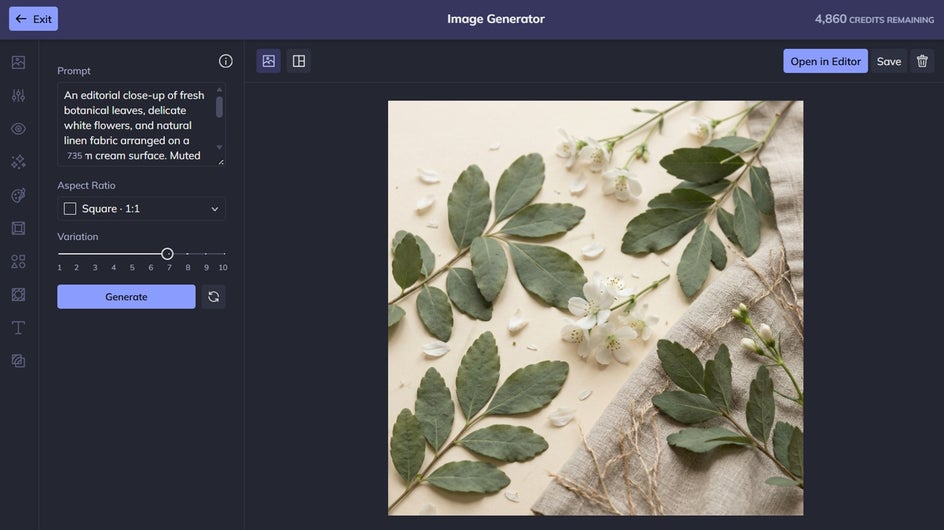The height and width of the screenshot is (530, 944).
Task: Switch to grid layout view
Action: coord(299,61)
